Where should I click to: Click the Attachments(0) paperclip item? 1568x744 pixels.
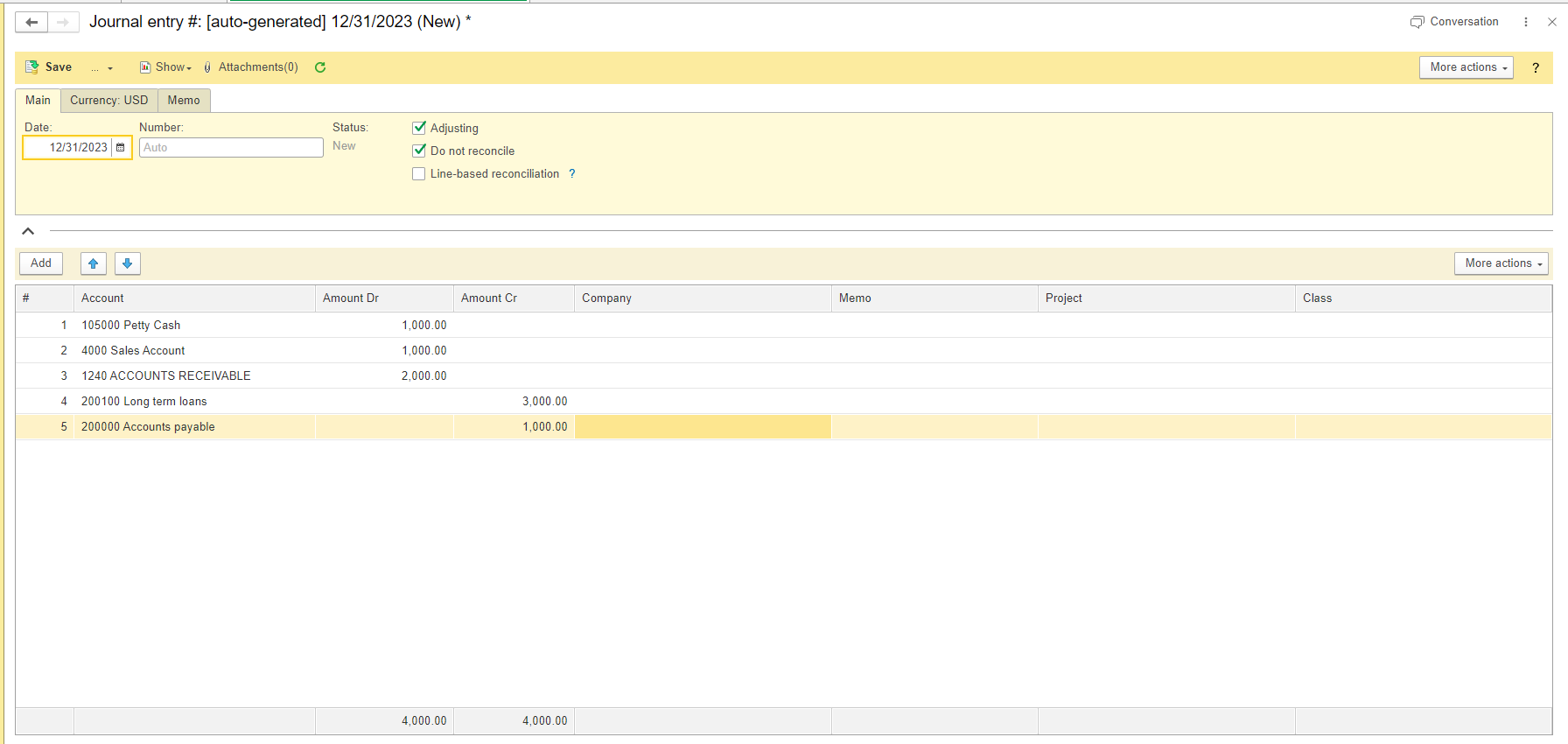251,67
